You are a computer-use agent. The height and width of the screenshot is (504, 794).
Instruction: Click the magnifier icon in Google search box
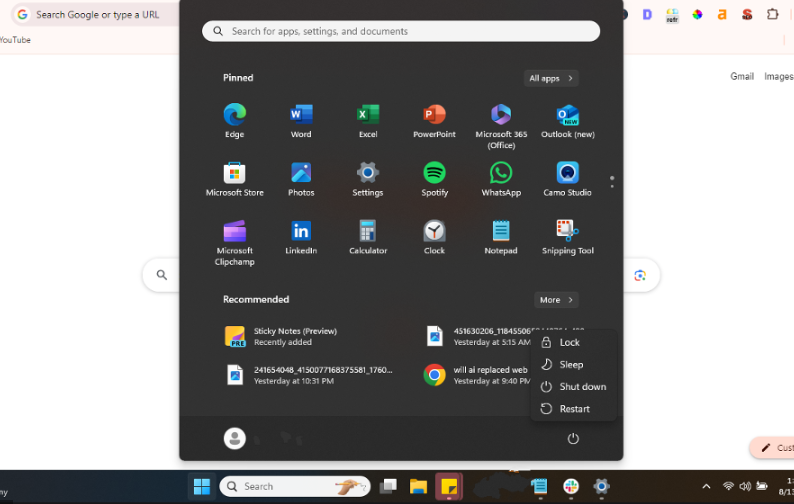click(162, 275)
